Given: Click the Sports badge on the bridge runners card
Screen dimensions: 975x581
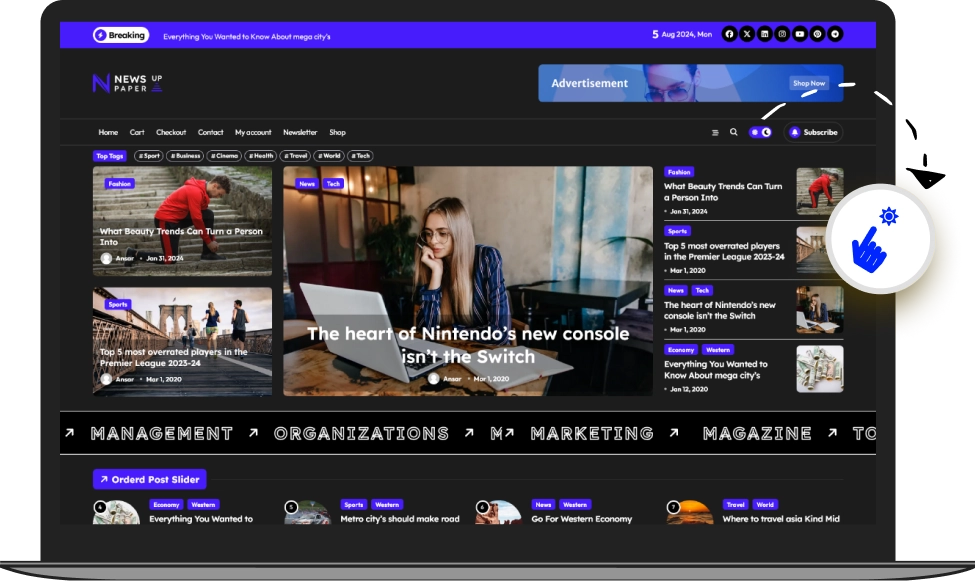Looking at the screenshot, I should tap(118, 304).
